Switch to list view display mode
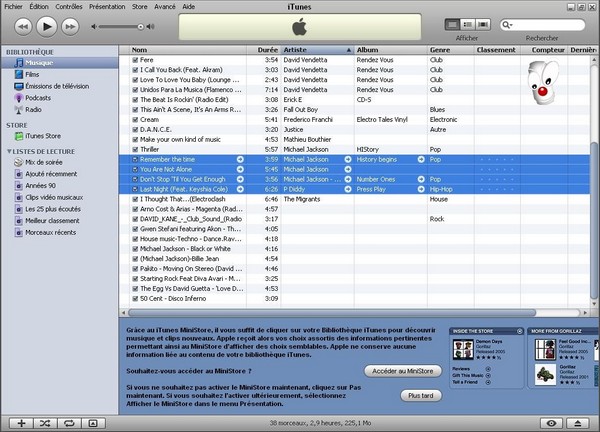Viewport: 600px width, 432px height. (x=452, y=24)
